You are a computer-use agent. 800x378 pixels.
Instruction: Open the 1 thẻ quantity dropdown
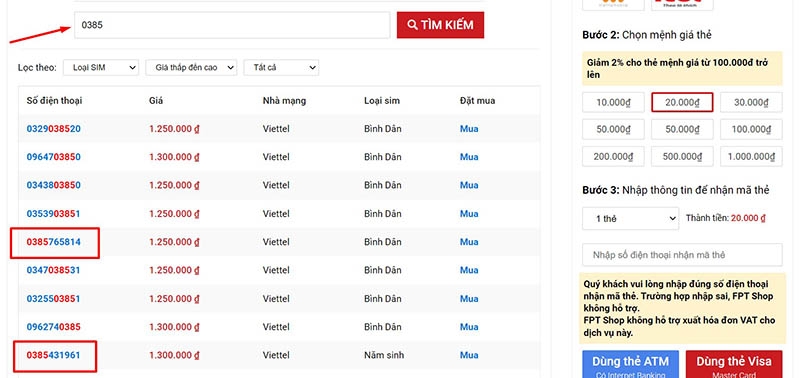(631, 218)
